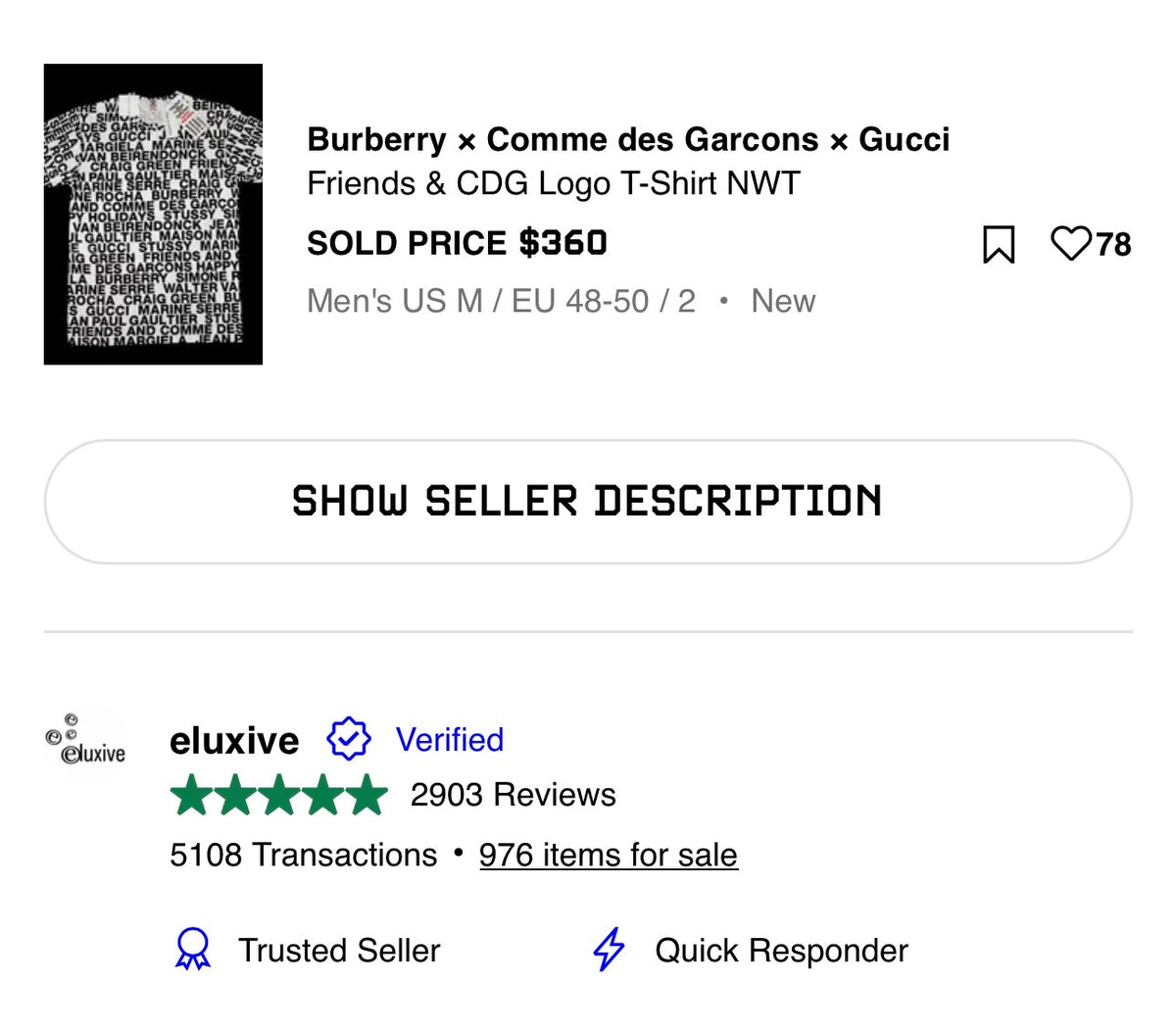This screenshot has height=1030, width=1176.
Task: Click the Quick Responder label
Action: click(781, 951)
